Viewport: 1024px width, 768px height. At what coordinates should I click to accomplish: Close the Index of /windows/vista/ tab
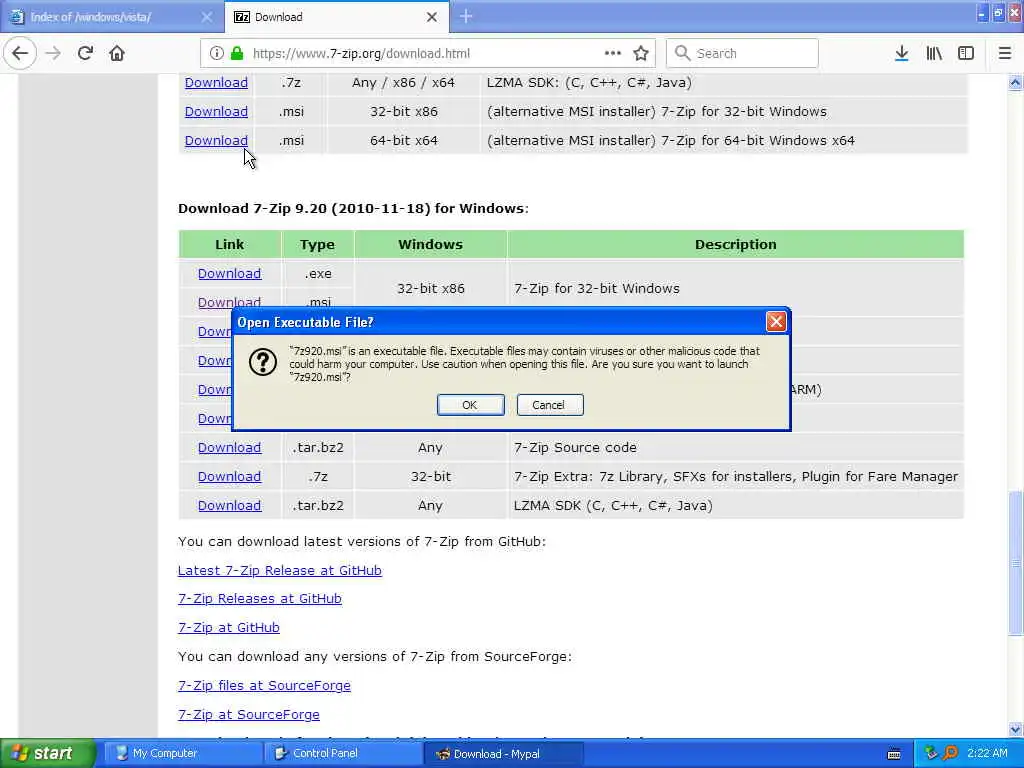coord(206,17)
